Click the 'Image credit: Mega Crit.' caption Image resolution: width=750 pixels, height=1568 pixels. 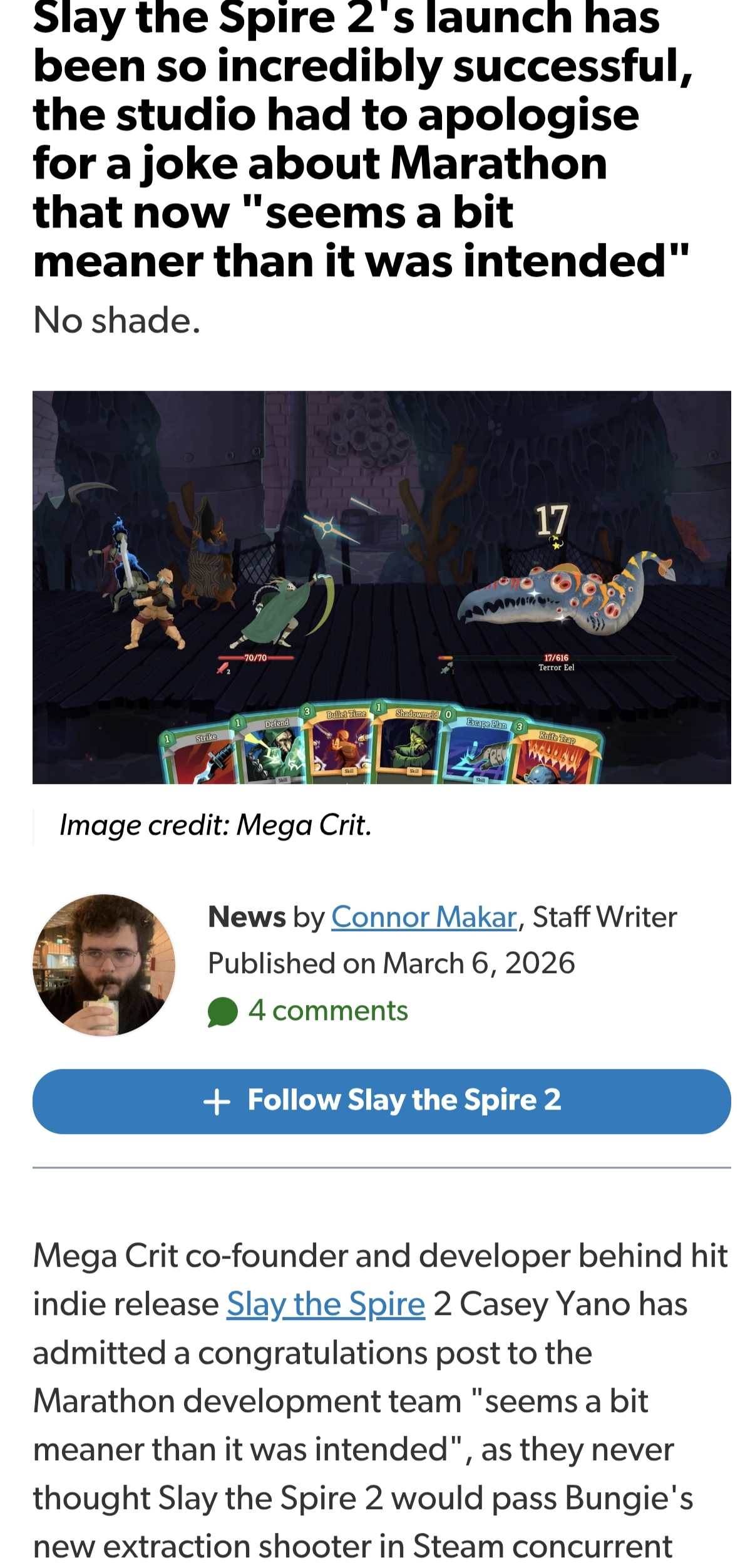[x=215, y=825]
